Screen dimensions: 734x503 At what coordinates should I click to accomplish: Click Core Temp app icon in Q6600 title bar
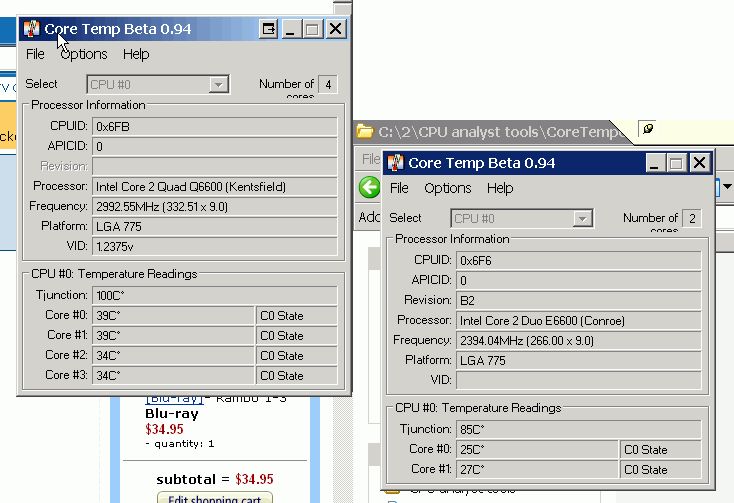coord(31,29)
